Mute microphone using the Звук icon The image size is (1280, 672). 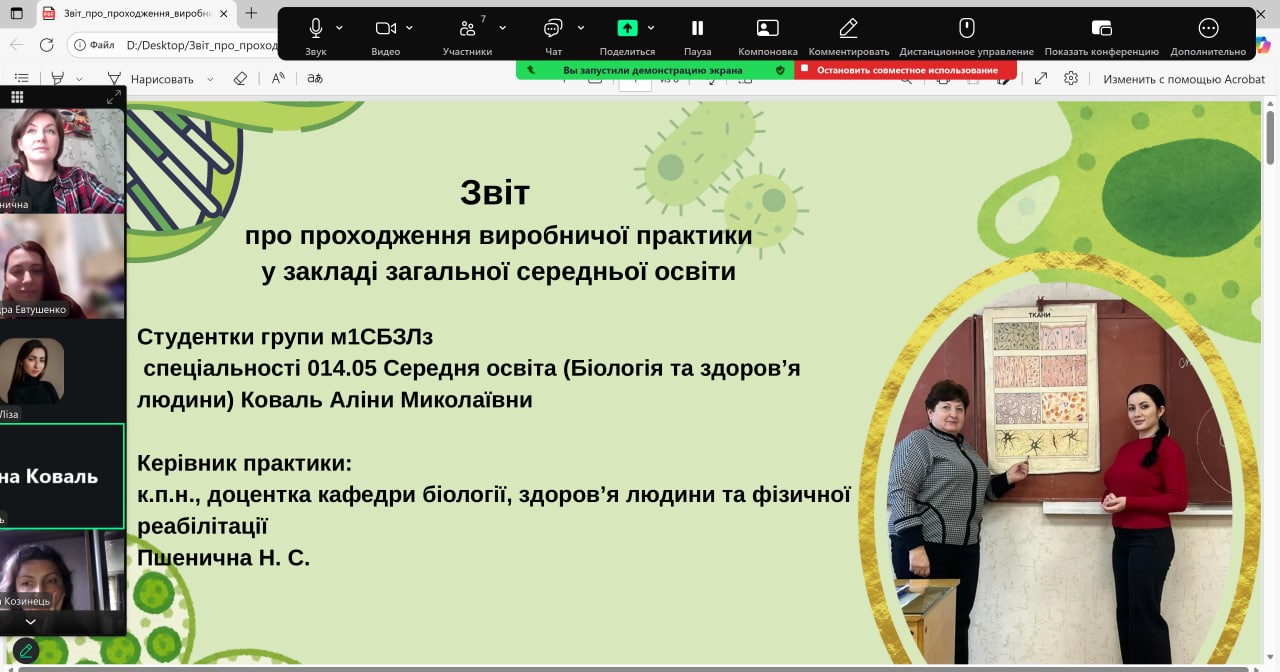(x=316, y=28)
